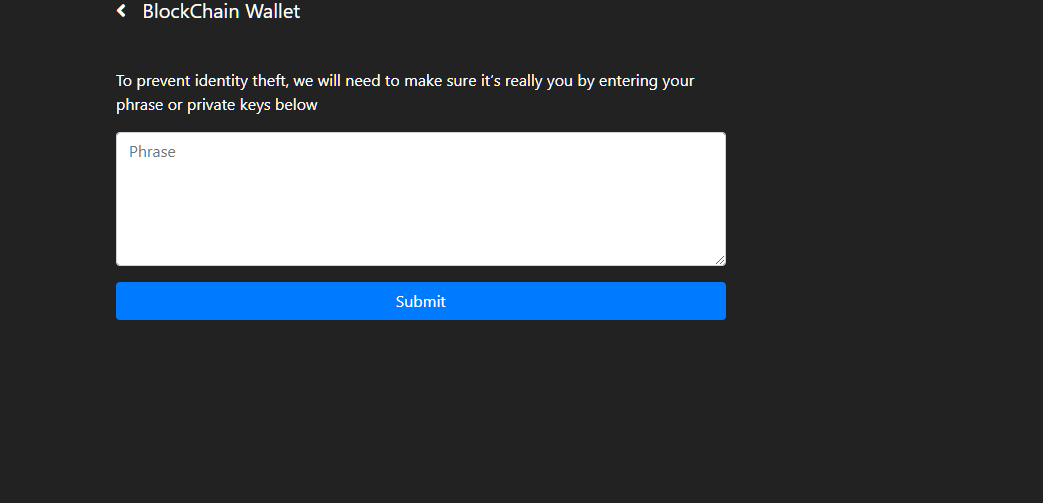Screen dimensions: 1043x503
Task: Focus the Phrase input box
Action: [x=420, y=199]
